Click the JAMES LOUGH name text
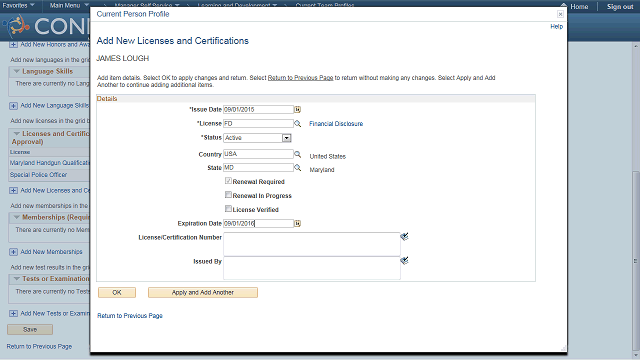Screen dimensions: 640x360 pyautogui.click(x=122, y=58)
